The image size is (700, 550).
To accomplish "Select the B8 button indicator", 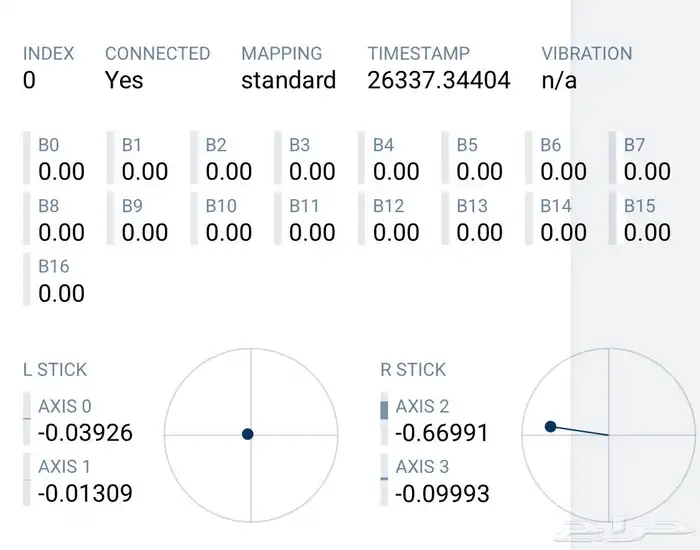I will pos(61,232).
